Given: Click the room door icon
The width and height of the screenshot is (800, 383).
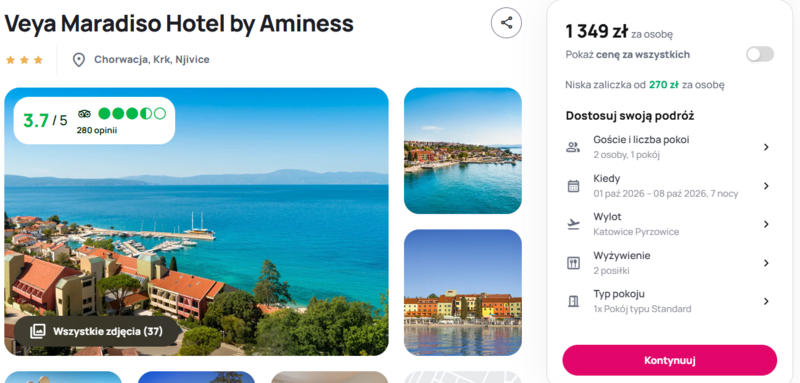Looking at the screenshot, I should [573, 301].
